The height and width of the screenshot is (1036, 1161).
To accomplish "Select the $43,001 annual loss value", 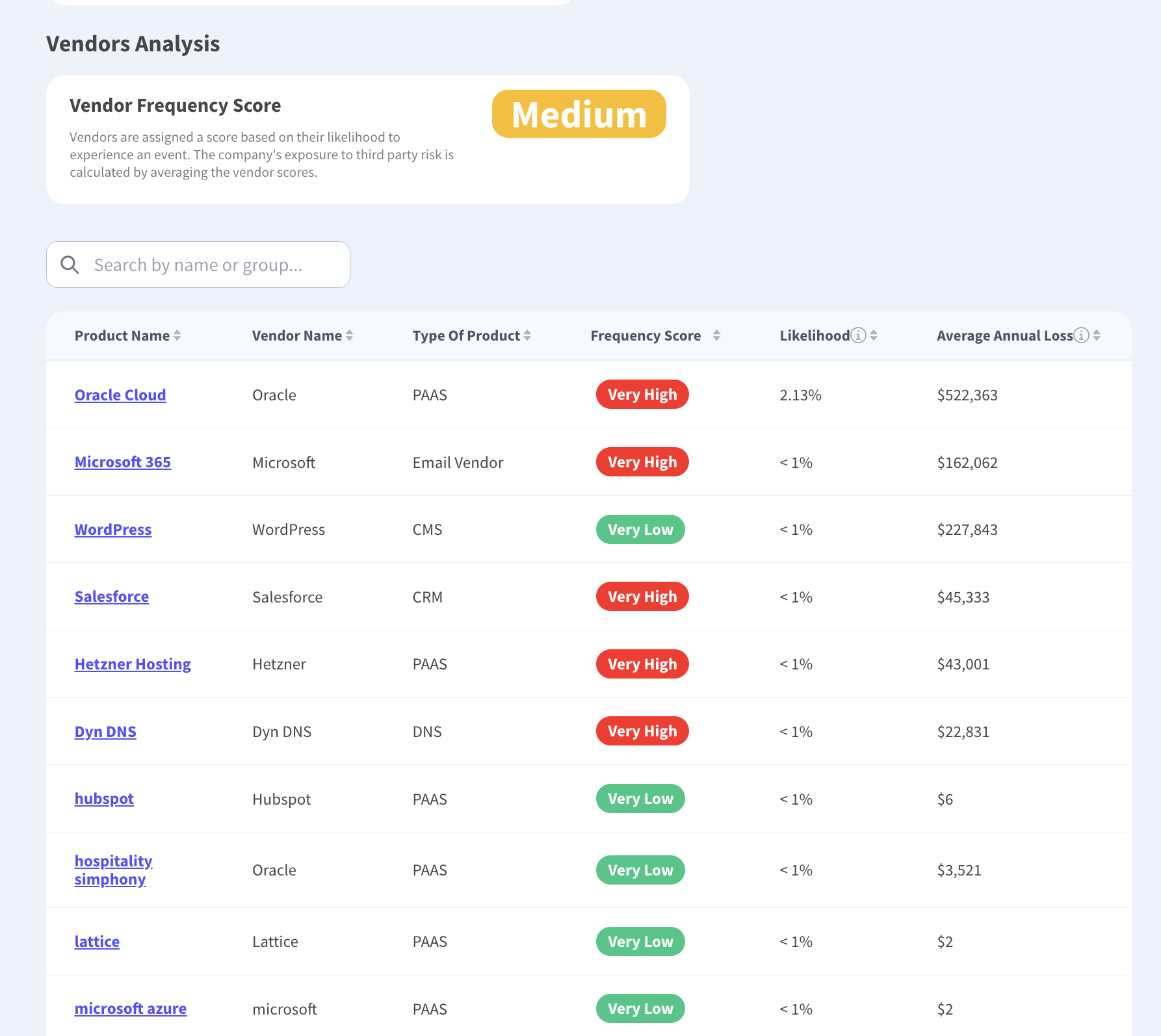I will coord(963,664).
